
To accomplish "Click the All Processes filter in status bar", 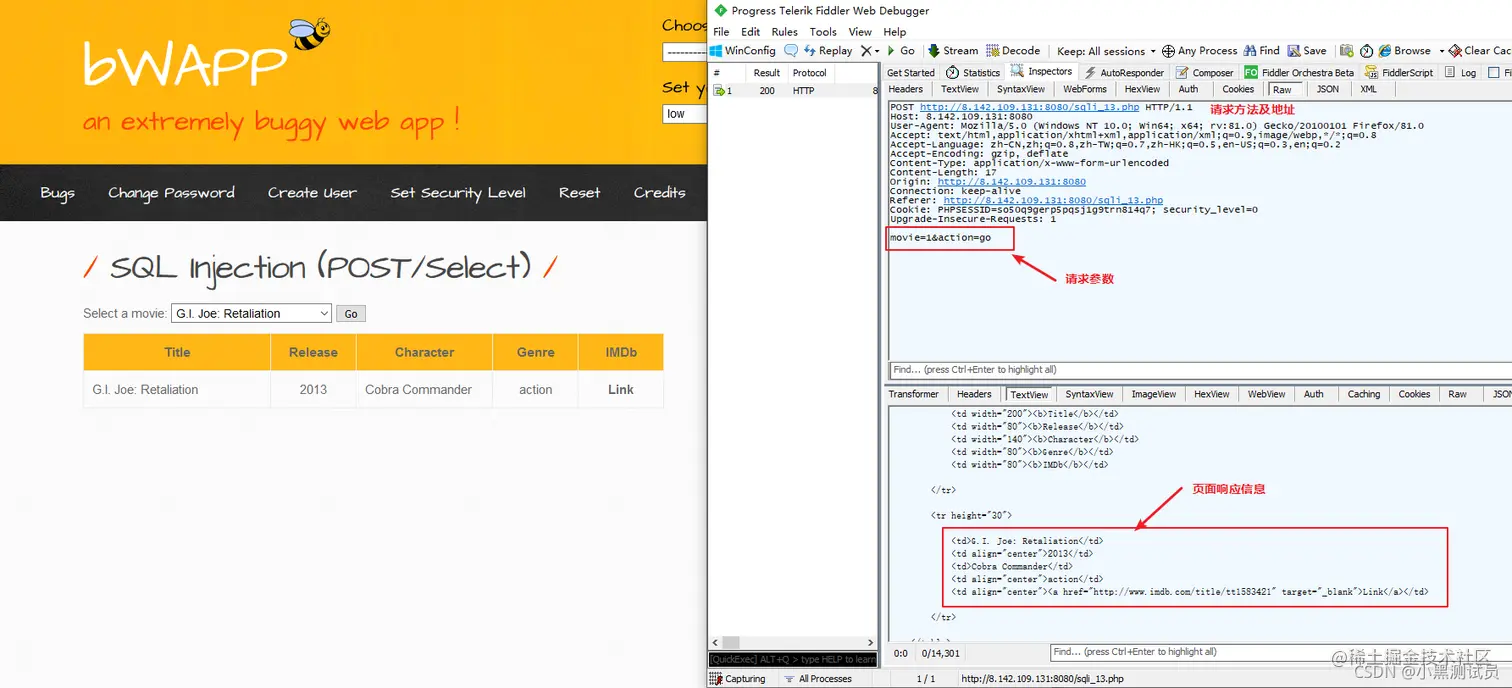I will point(818,679).
